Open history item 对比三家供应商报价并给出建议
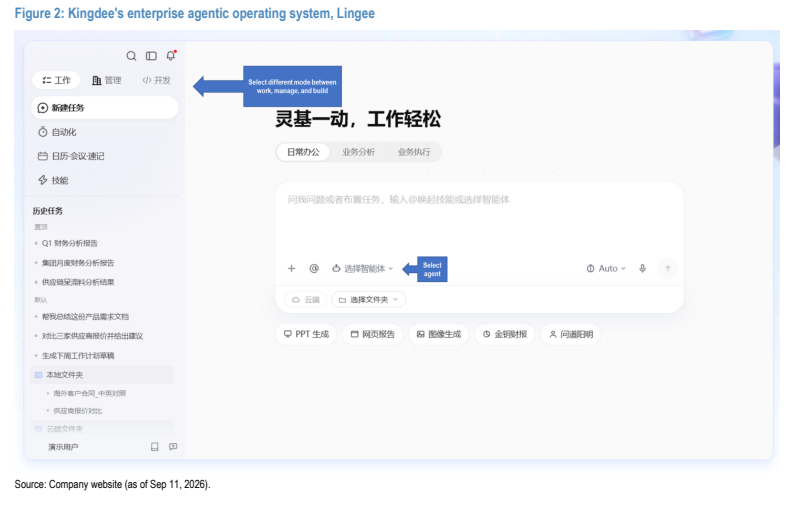The image size is (794, 505). 92,336
